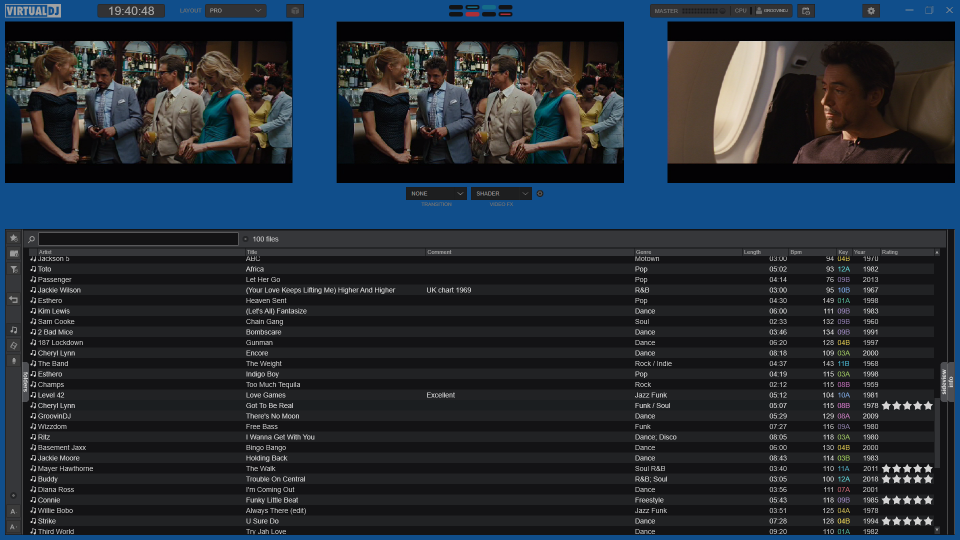Screen dimensions: 960x540
Task: Open the Transition NONE dropdown
Action: [436, 193]
